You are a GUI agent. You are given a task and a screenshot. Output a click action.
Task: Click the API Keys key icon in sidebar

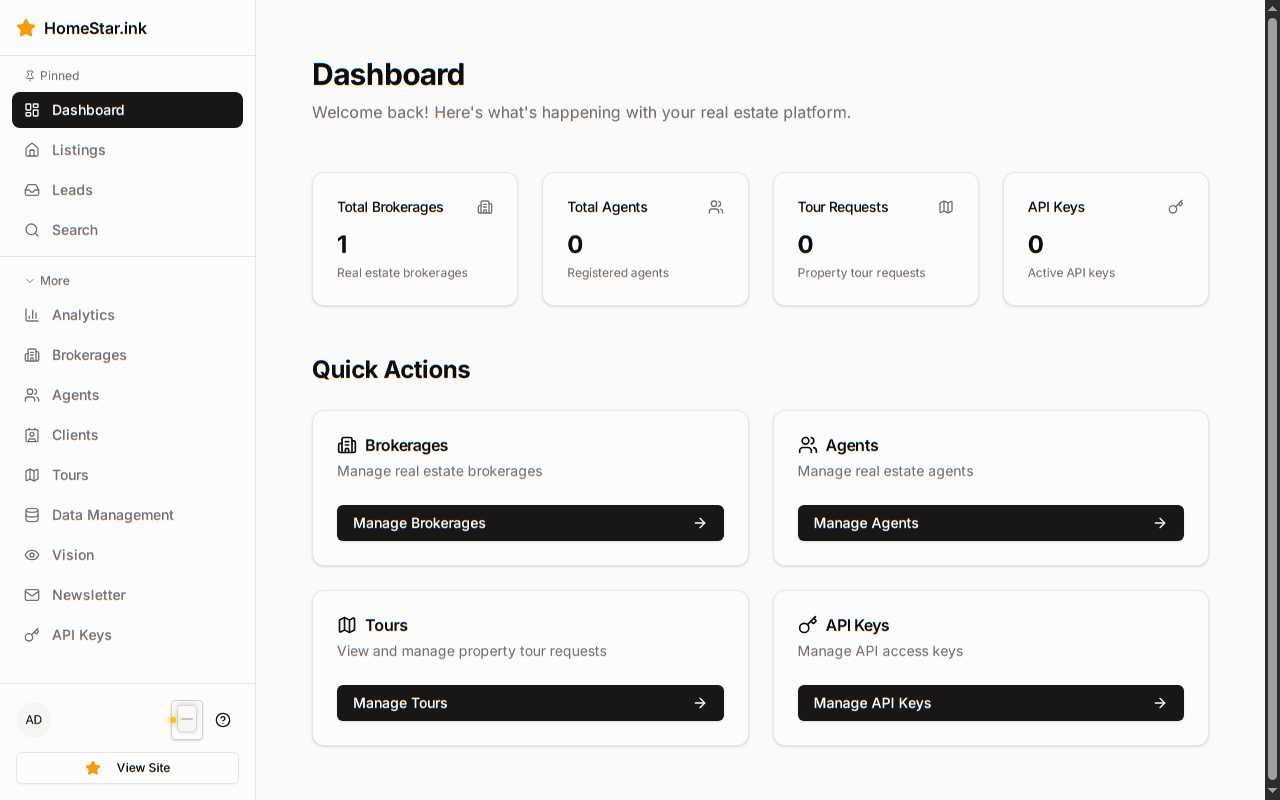32,635
